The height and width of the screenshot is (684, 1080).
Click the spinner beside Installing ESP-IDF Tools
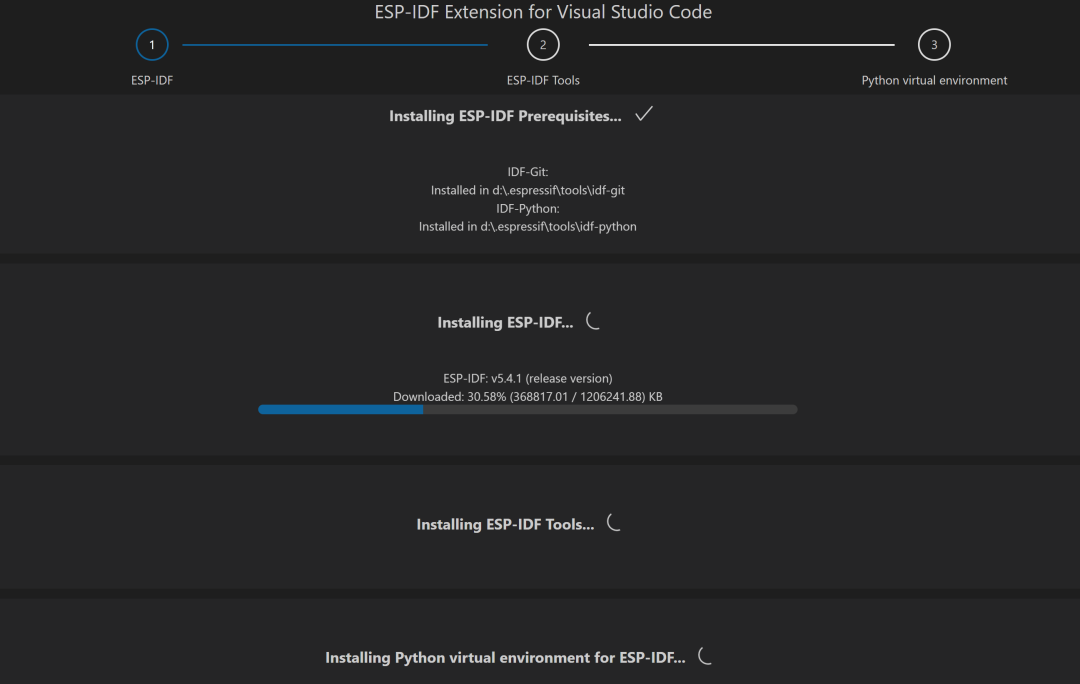[x=614, y=523]
